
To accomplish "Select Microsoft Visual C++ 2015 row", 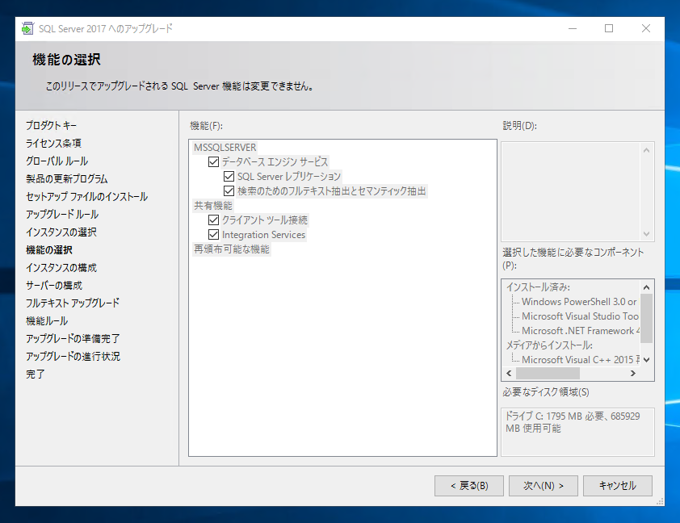I will pos(580,360).
